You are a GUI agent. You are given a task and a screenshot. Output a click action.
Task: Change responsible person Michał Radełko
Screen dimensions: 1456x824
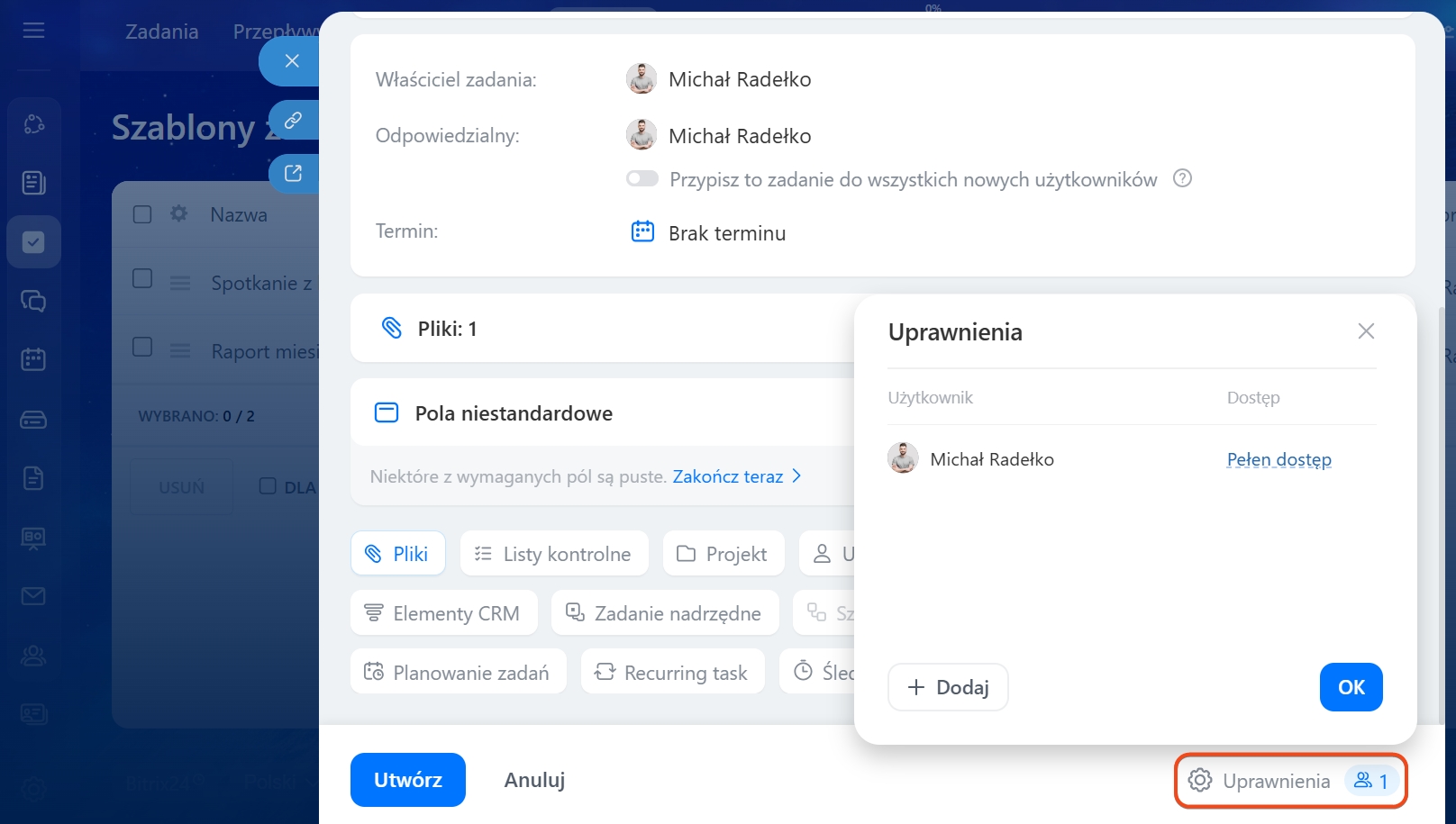coord(740,136)
